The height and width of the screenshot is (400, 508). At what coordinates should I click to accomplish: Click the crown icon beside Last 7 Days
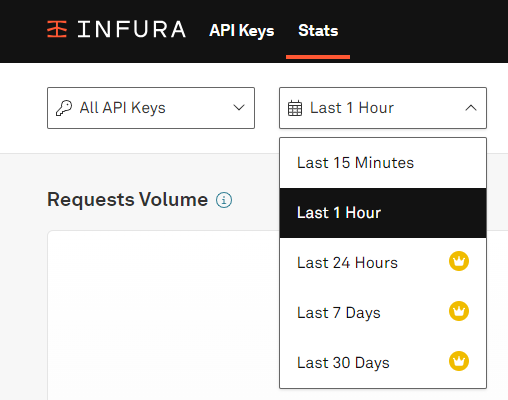point(459,311)
